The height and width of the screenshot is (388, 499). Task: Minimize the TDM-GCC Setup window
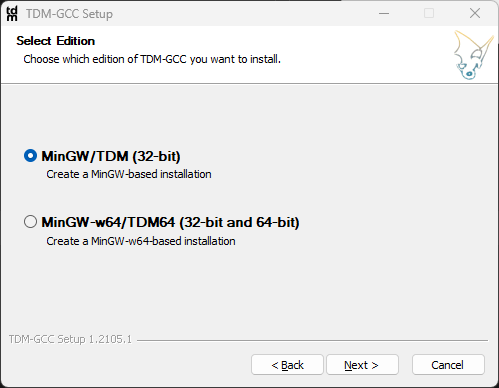click(384, 13)
